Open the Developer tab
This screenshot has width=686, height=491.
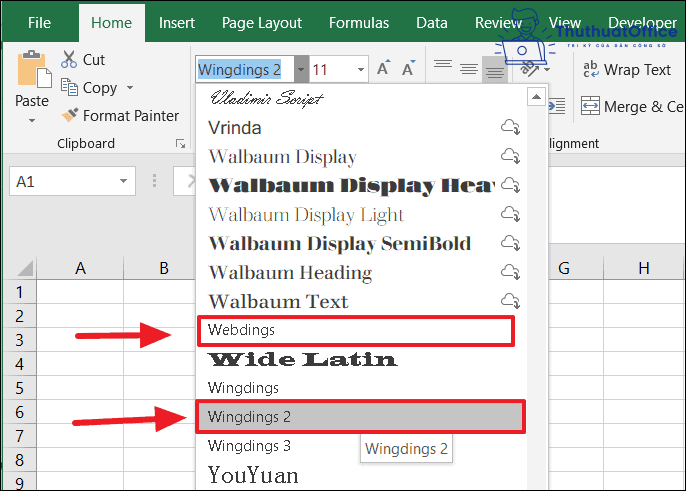642,23
